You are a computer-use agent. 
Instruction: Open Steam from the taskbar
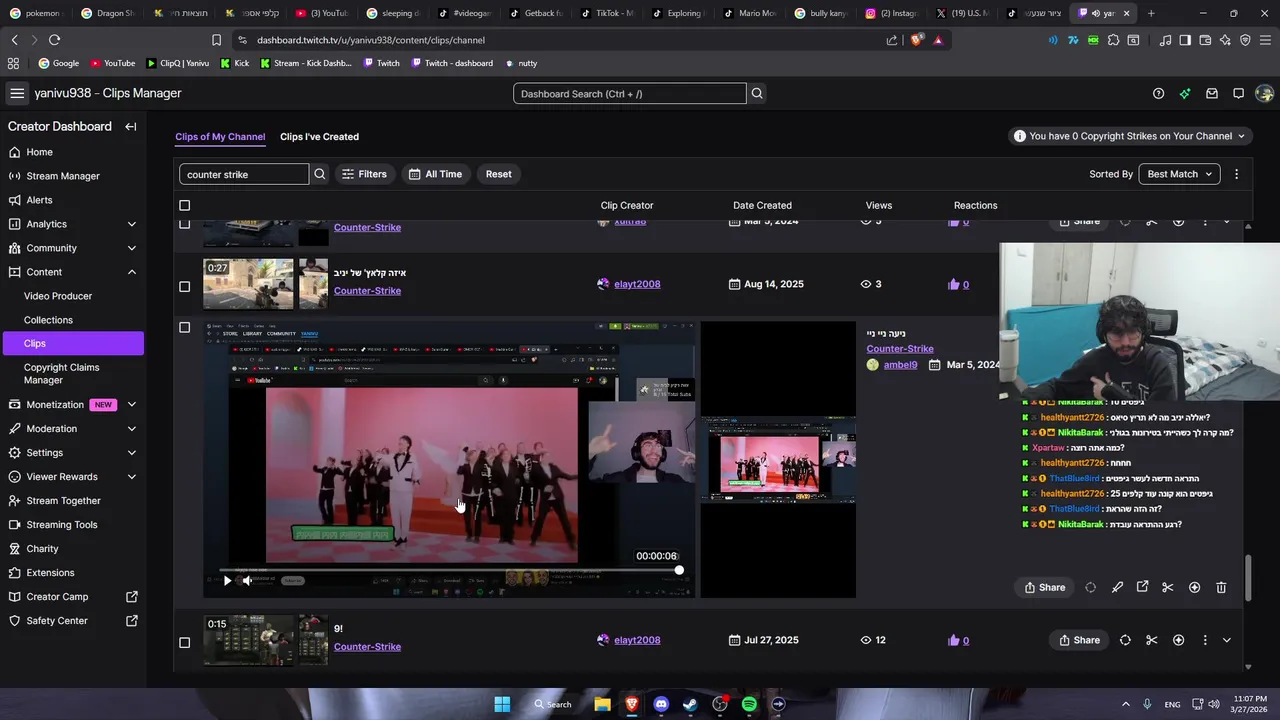[690, 704]
